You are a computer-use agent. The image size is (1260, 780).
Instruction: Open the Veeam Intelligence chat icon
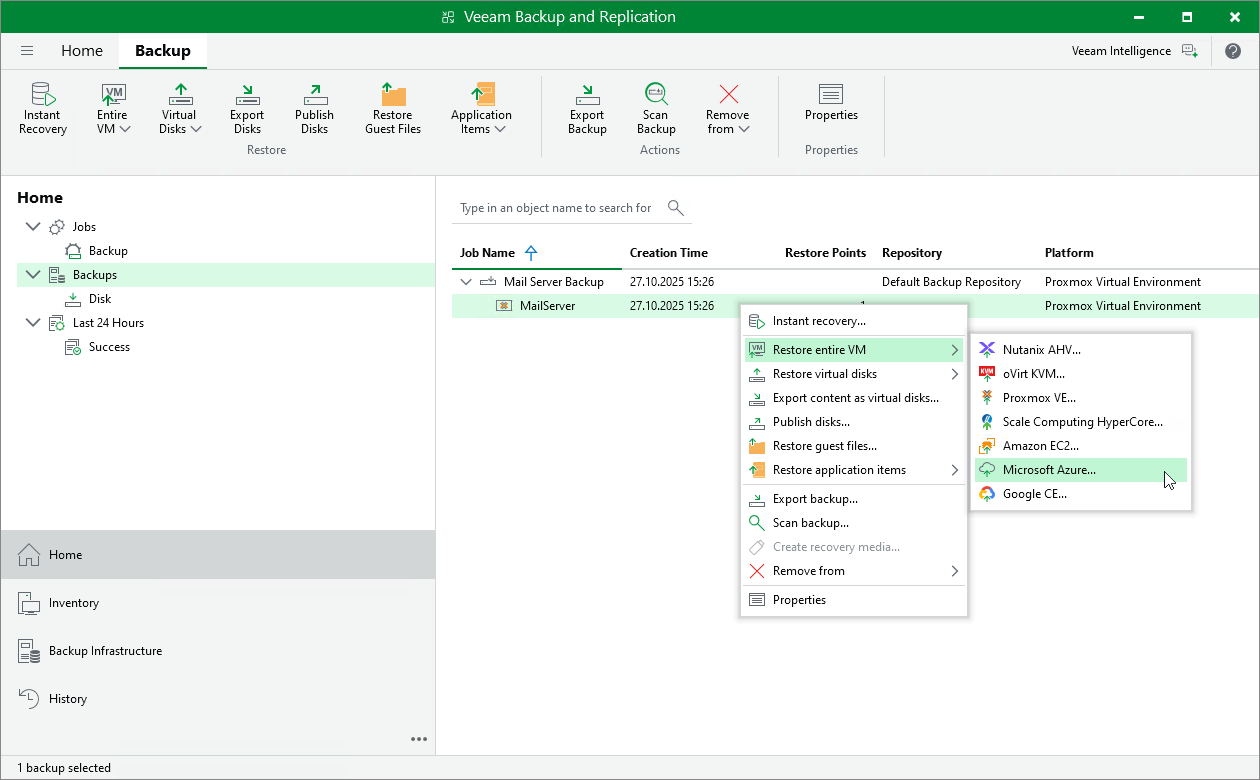pyautogui.click(x=1189, y=50)
